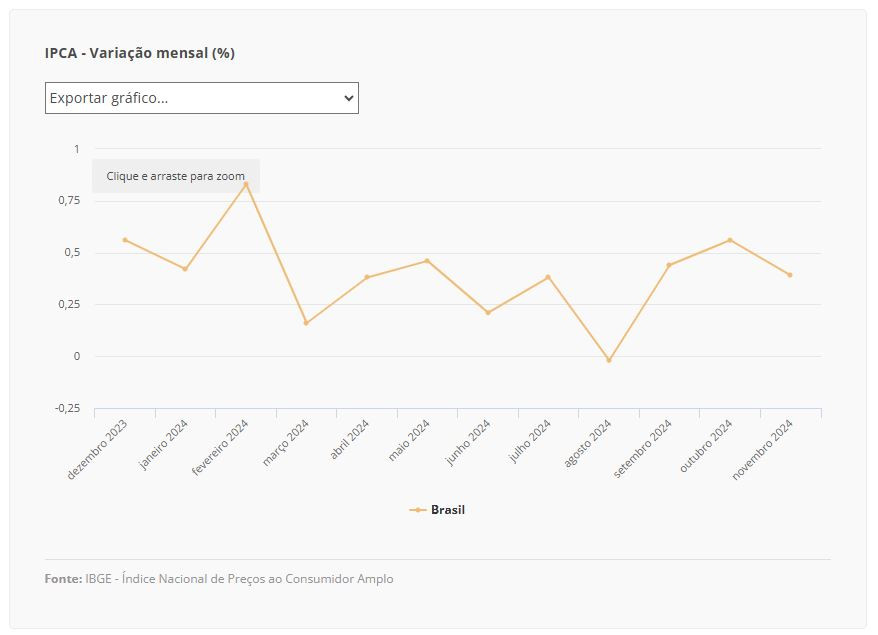The image size is (878, 635).
Task: Click the 'Clique e arraste para zoom' tooltip
Action: [x=176, y=176]
